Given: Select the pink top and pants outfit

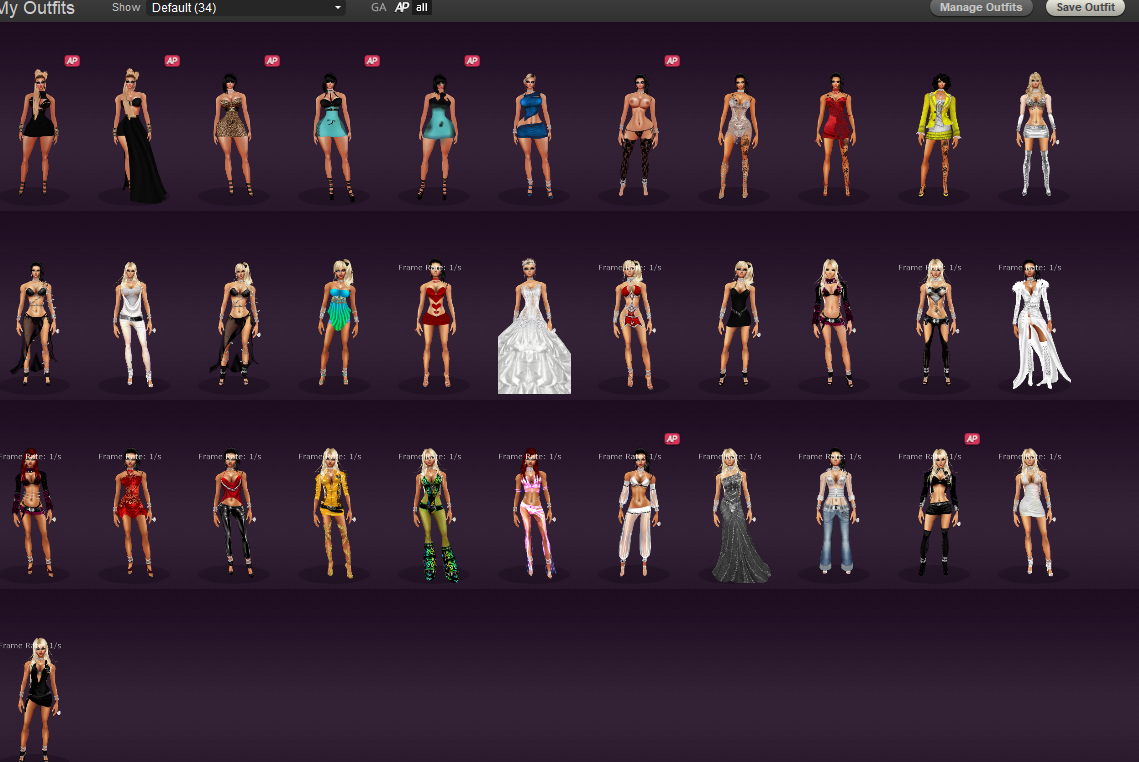Looking at the screenshot, I should pos(534,515).
